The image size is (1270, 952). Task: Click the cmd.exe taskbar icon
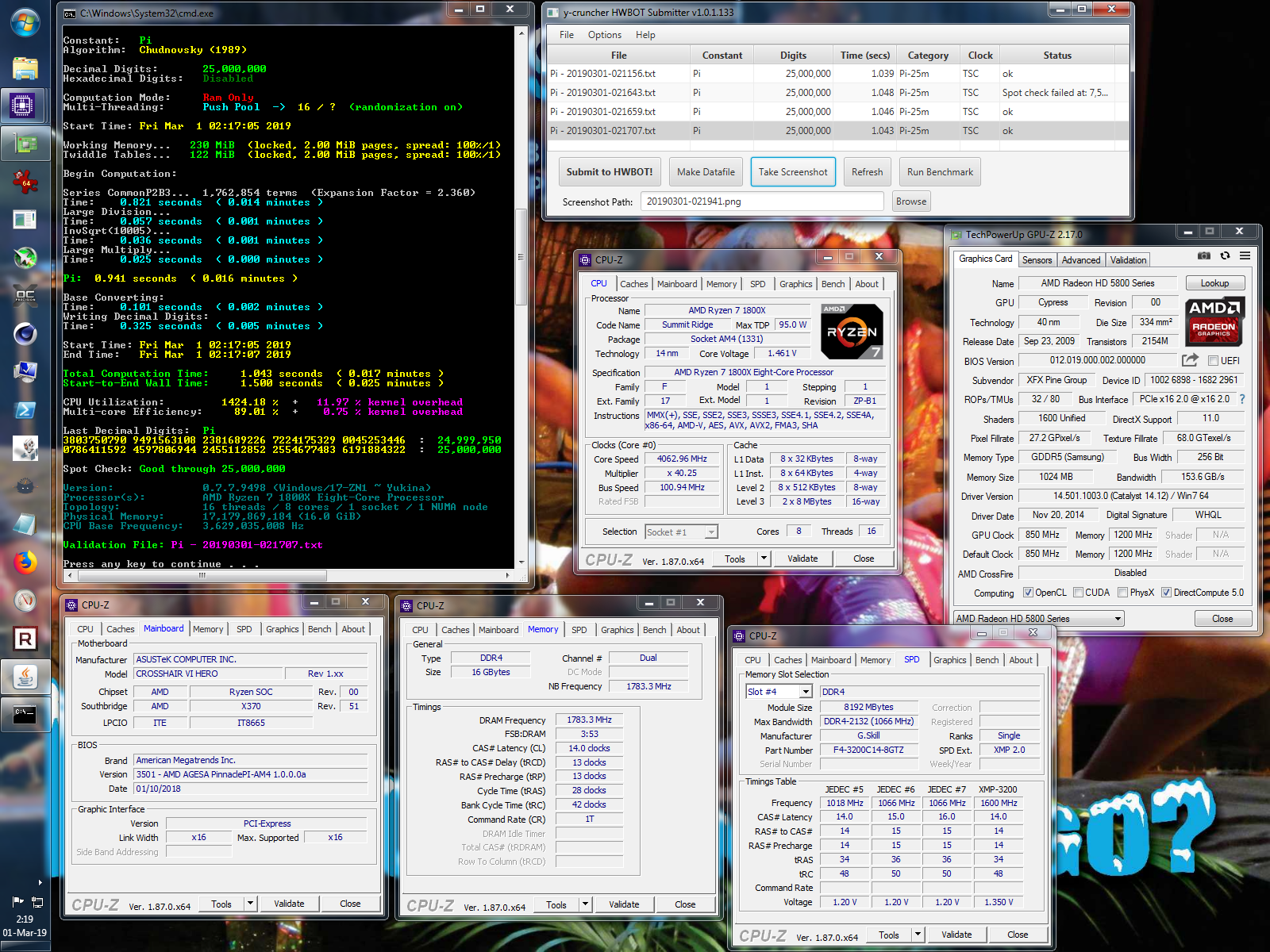[24, 715]
